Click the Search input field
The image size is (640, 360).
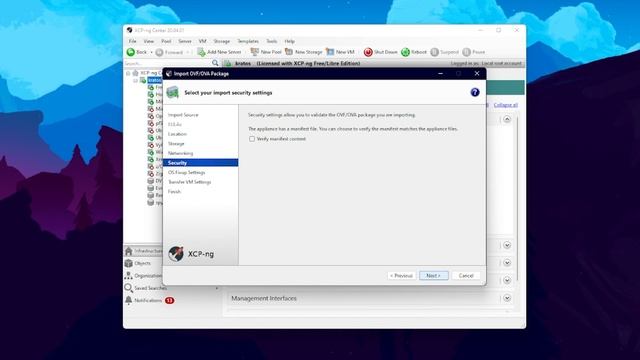(167, 63)
